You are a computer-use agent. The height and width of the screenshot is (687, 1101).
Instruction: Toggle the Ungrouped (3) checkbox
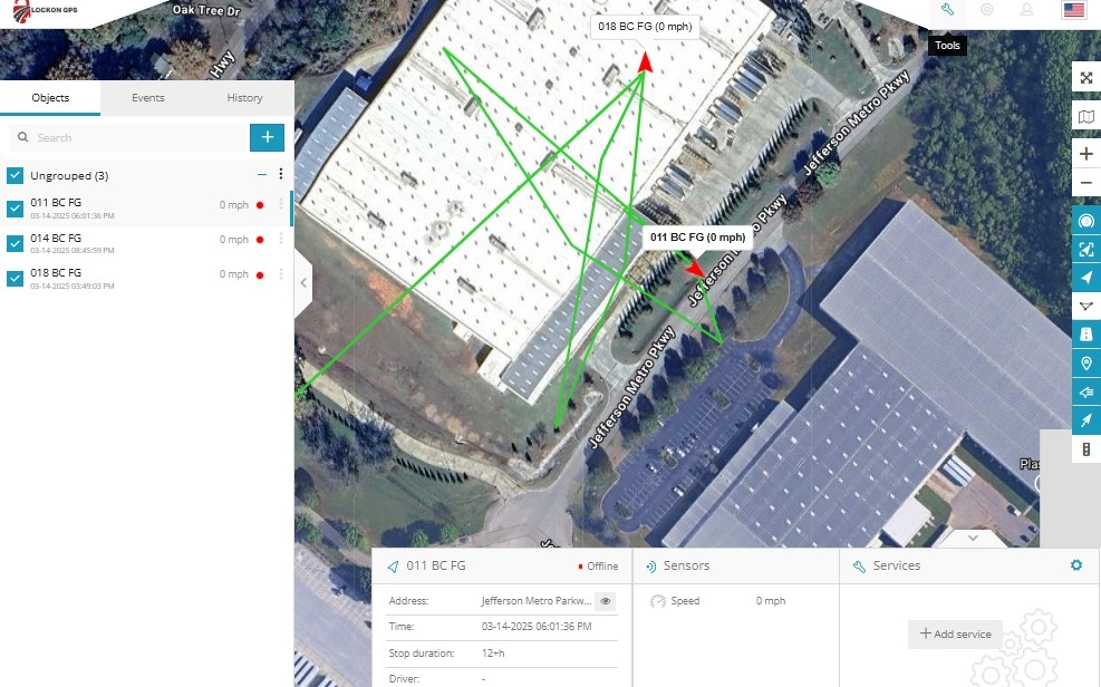coord(15,175)
